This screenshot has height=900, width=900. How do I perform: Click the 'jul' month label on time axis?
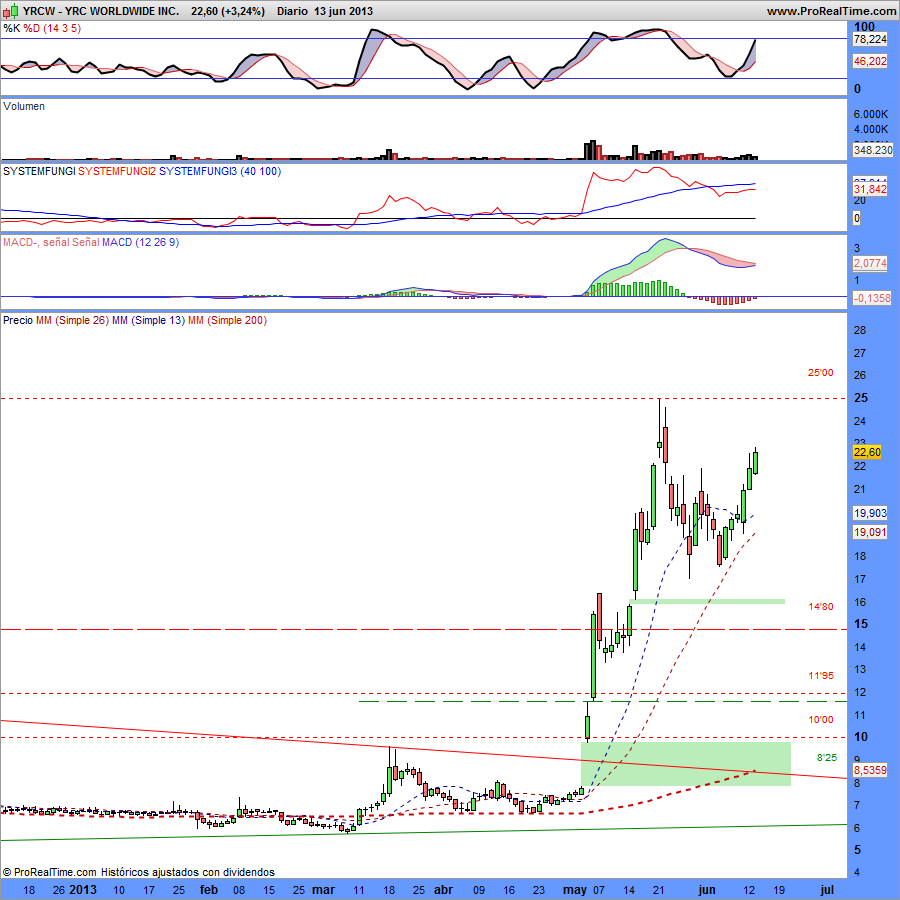pyautogui.click(x=827, y=890)
